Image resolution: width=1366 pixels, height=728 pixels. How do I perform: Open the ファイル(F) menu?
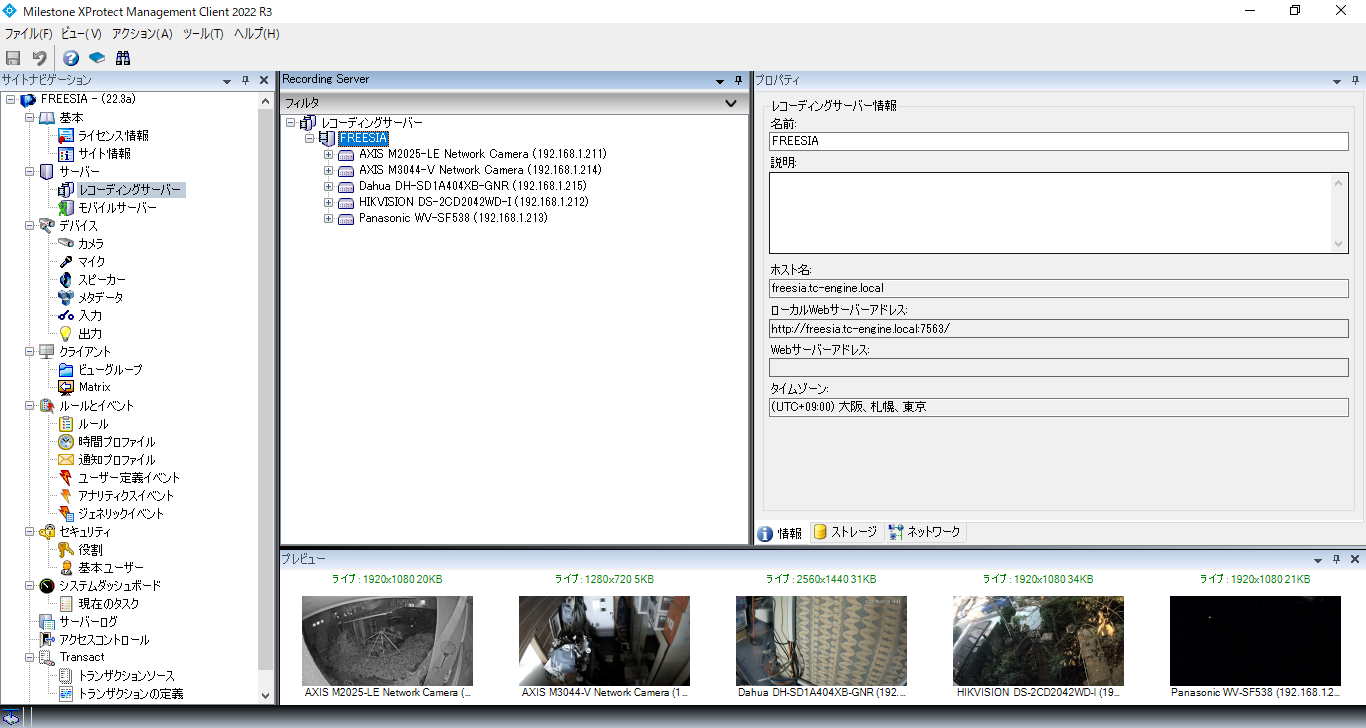(28, 33)
